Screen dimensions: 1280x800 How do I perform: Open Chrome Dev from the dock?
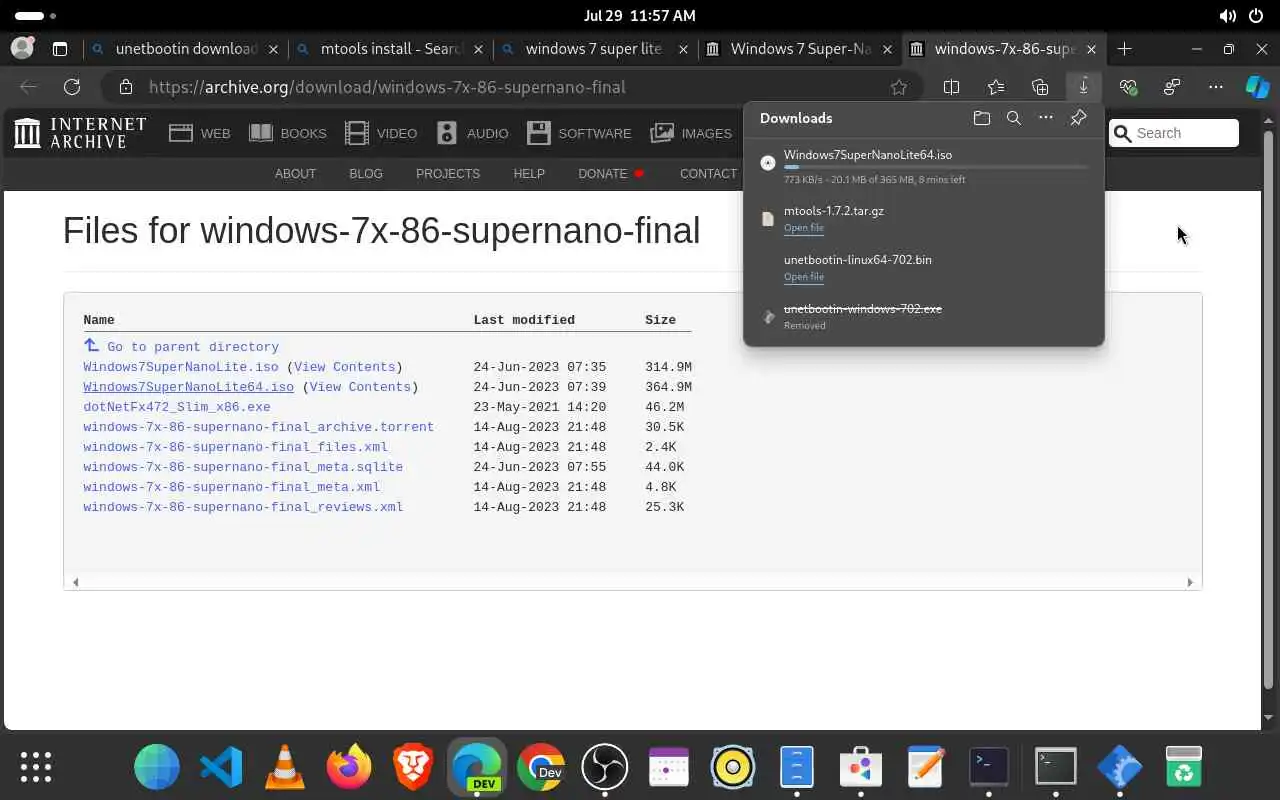pyautogui.click(x=540, y=768)
